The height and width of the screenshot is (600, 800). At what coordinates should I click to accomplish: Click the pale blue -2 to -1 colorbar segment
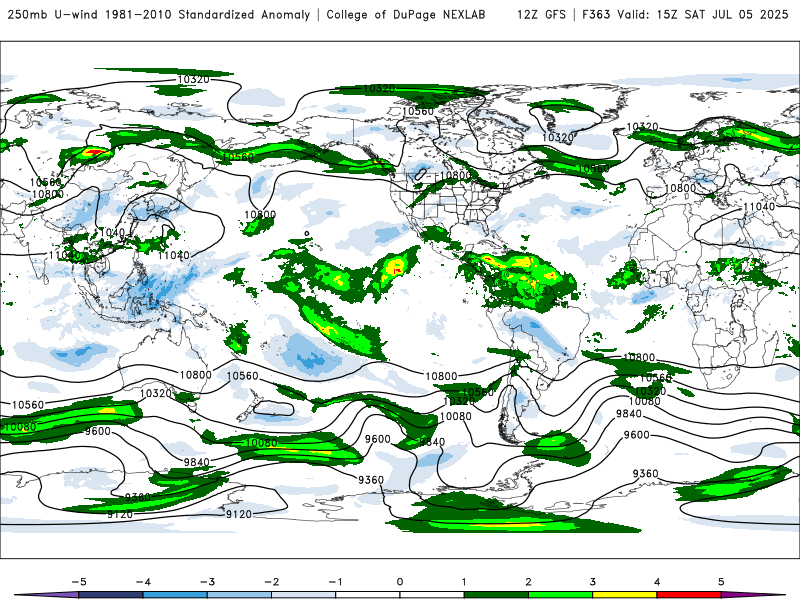[x=304, y=595]
